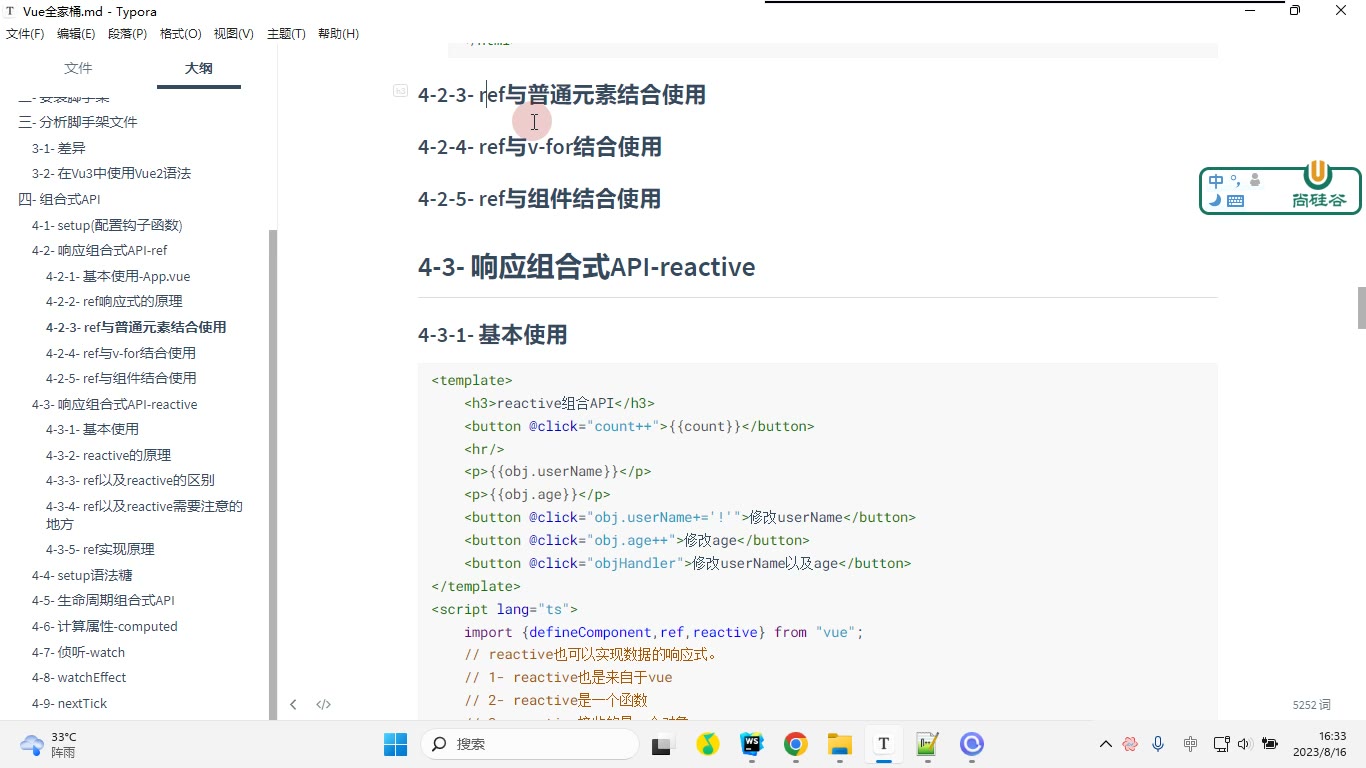Image resolution: width=1366 pixels, height=768 pixels.
Task: Toggle punctuation mode in IME floating bar
Action: [x=1236, y=180]
